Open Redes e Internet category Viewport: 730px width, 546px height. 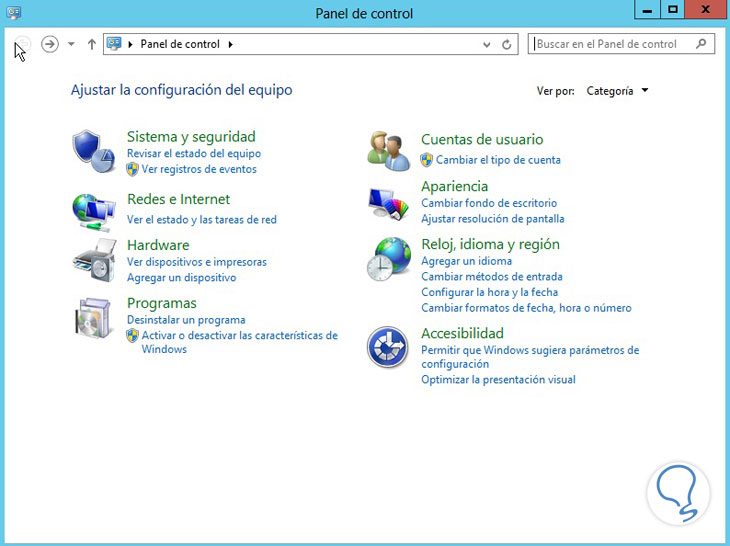(x=178, y=199)
